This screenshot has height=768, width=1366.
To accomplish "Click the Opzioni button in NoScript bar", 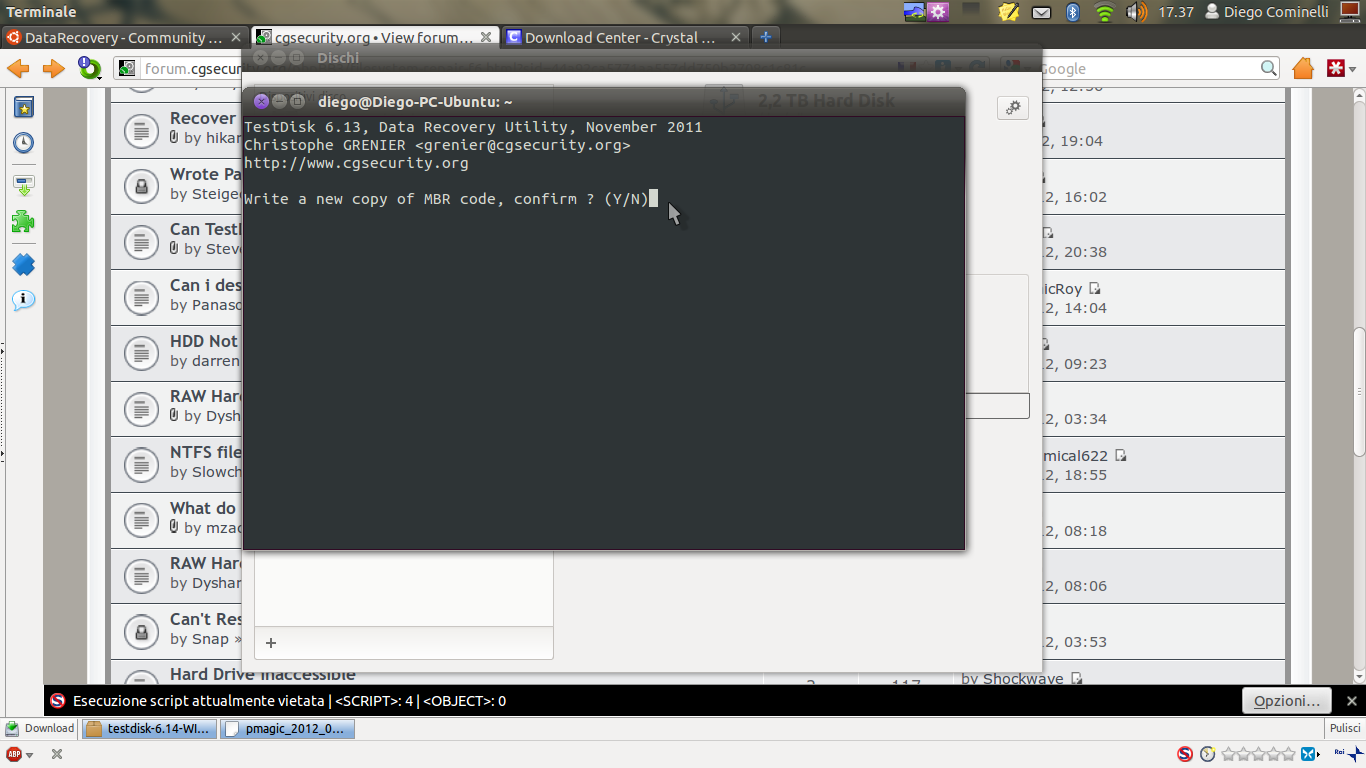I will 1286,701.
